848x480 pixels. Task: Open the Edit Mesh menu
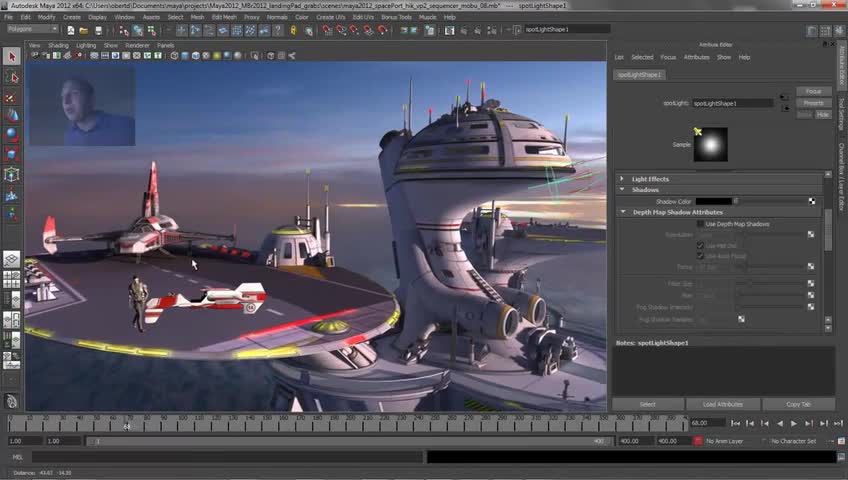click(223, 17)
